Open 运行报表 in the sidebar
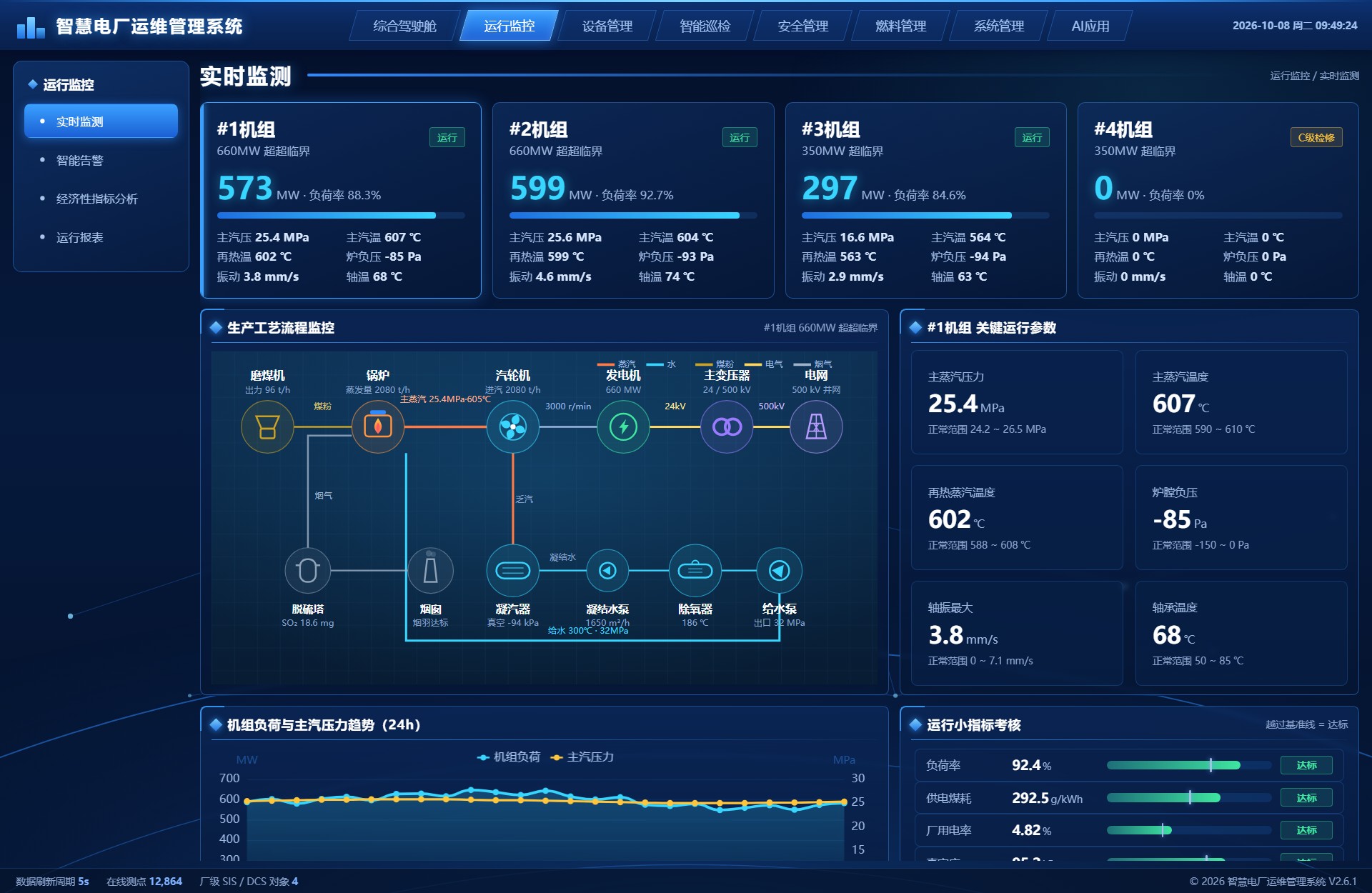 (101, 237)
